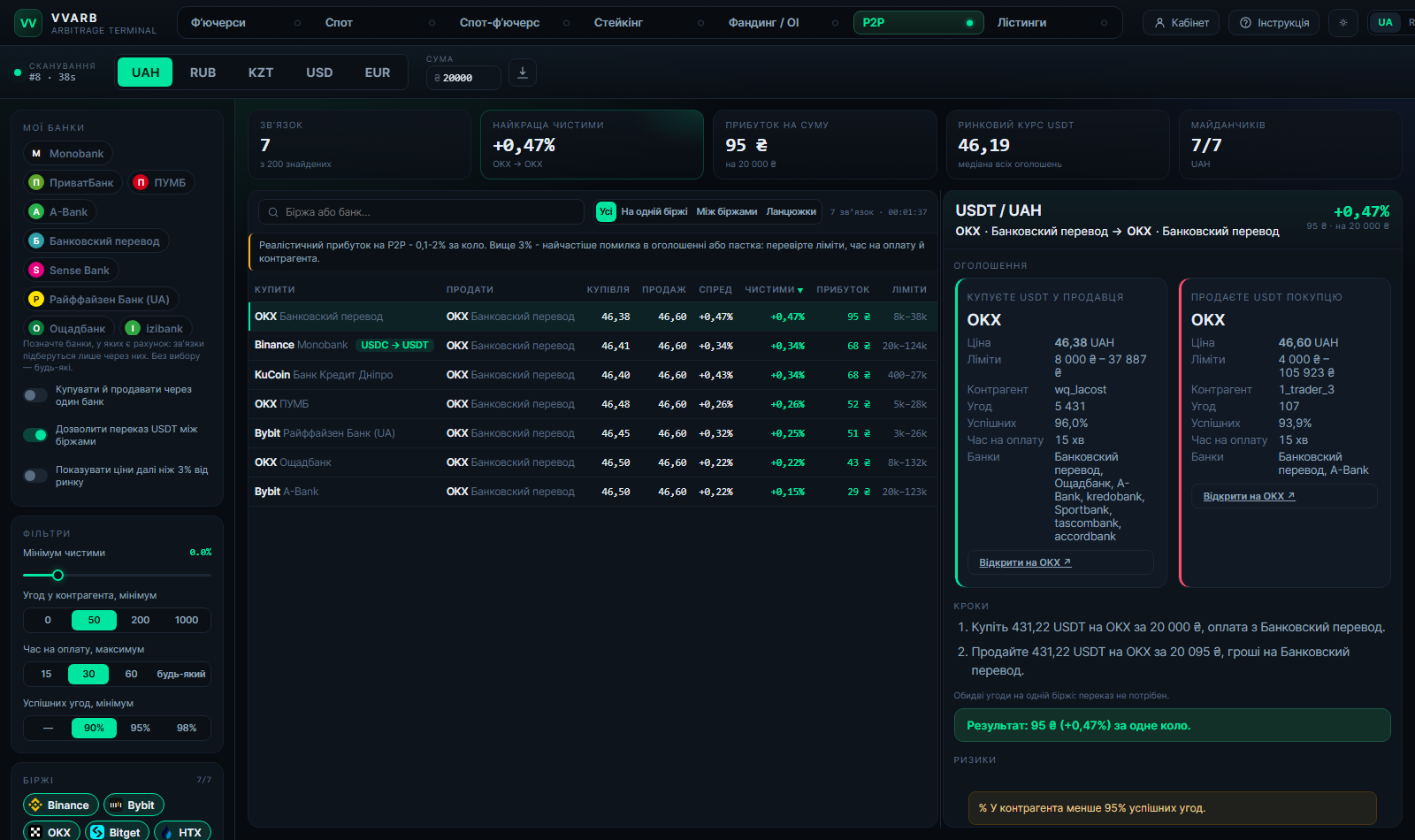
Task: Select the OKX Ощадбанк table row
Action: pyautogui.click(x=593, y=462)
